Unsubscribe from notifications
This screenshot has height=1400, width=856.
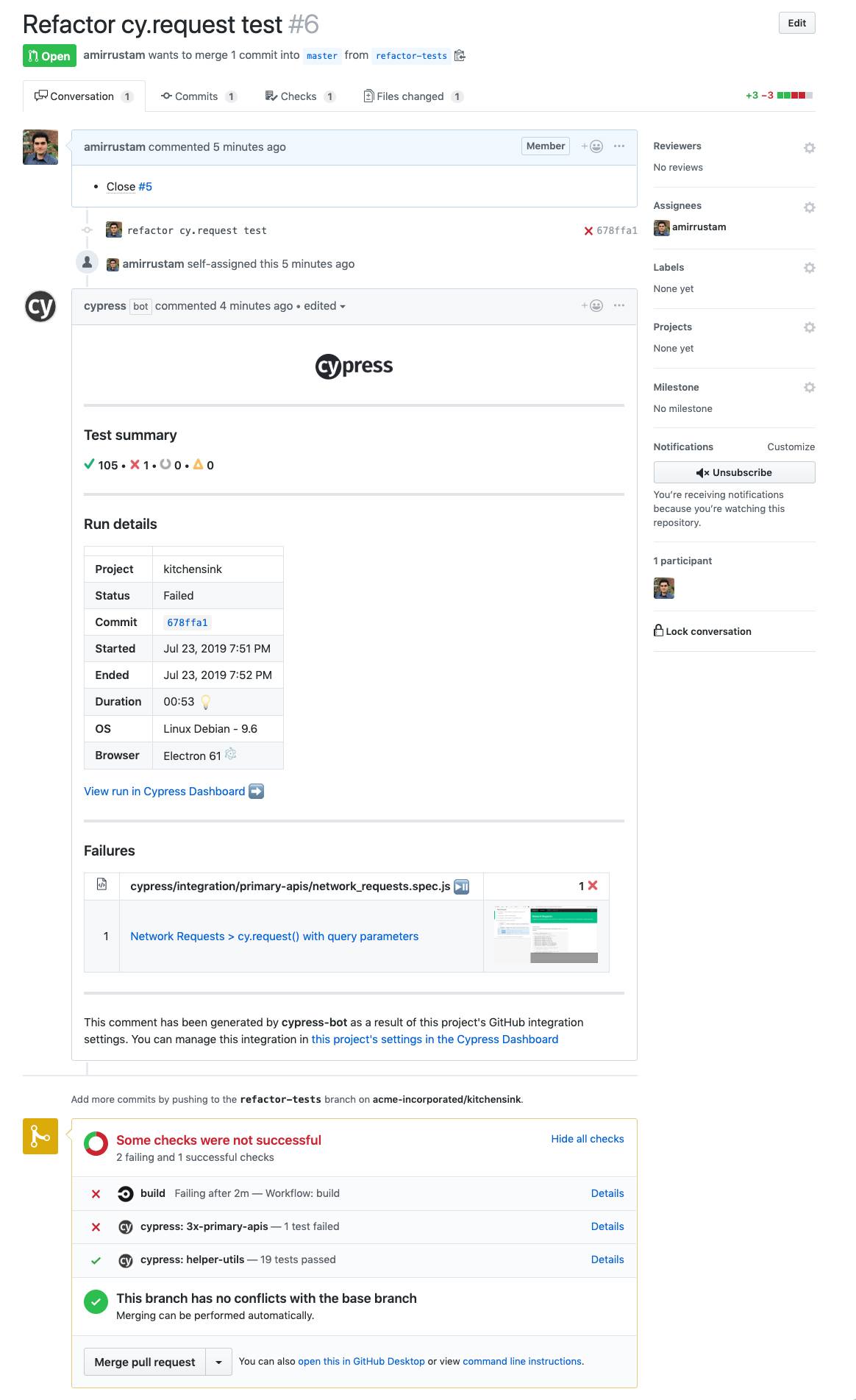click(734, 472)
